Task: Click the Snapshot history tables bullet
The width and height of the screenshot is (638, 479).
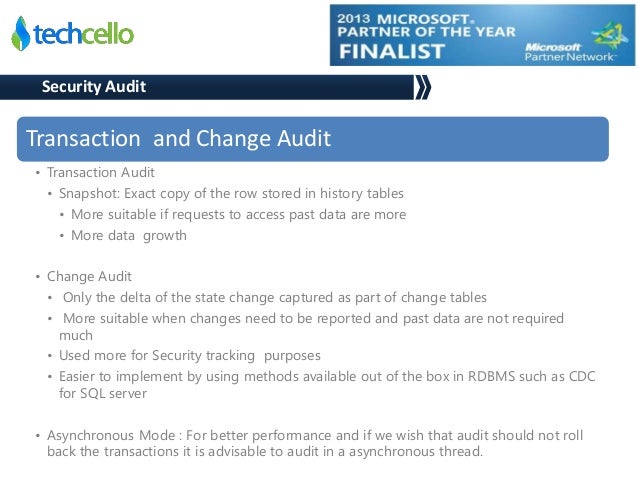Action: click(231, 193)
